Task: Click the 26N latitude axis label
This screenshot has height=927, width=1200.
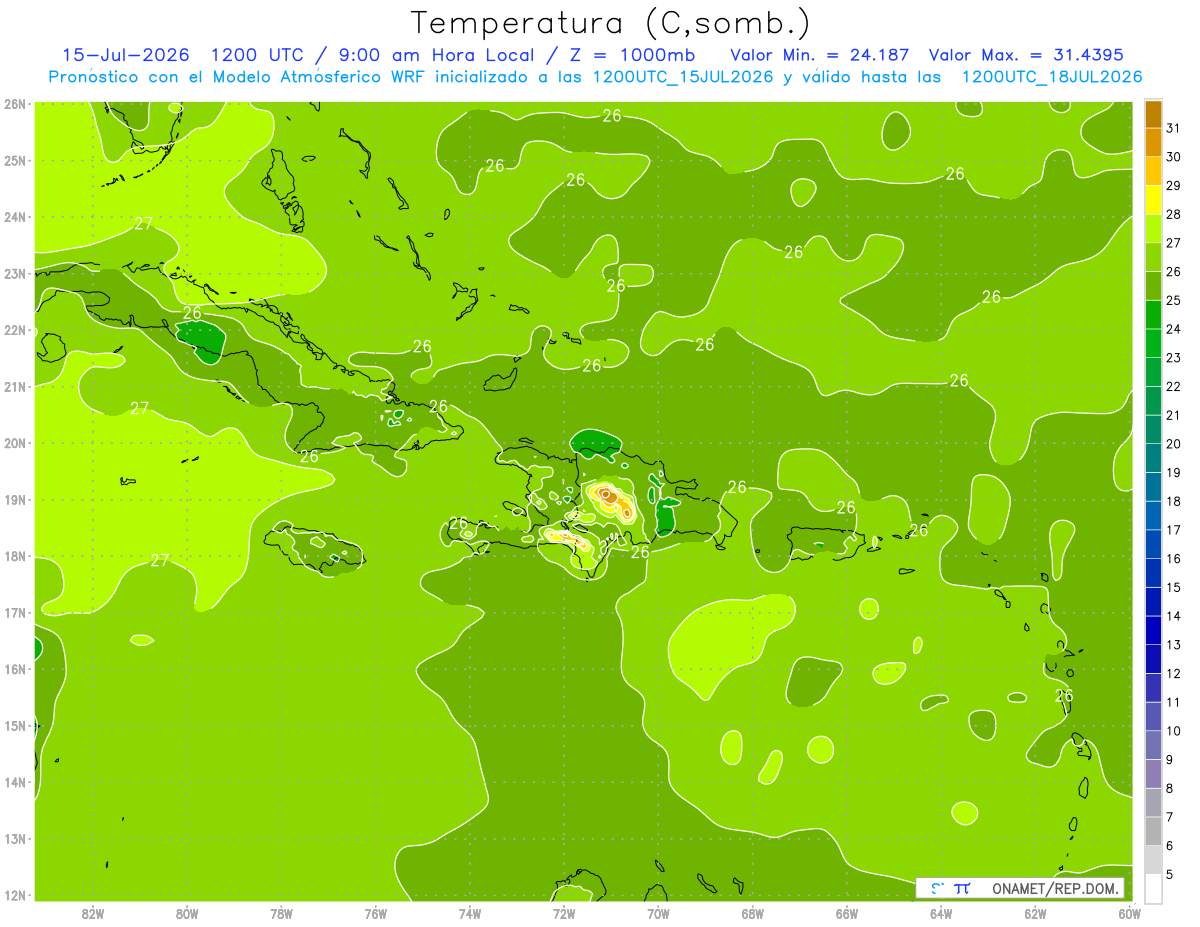Action: 14,104
